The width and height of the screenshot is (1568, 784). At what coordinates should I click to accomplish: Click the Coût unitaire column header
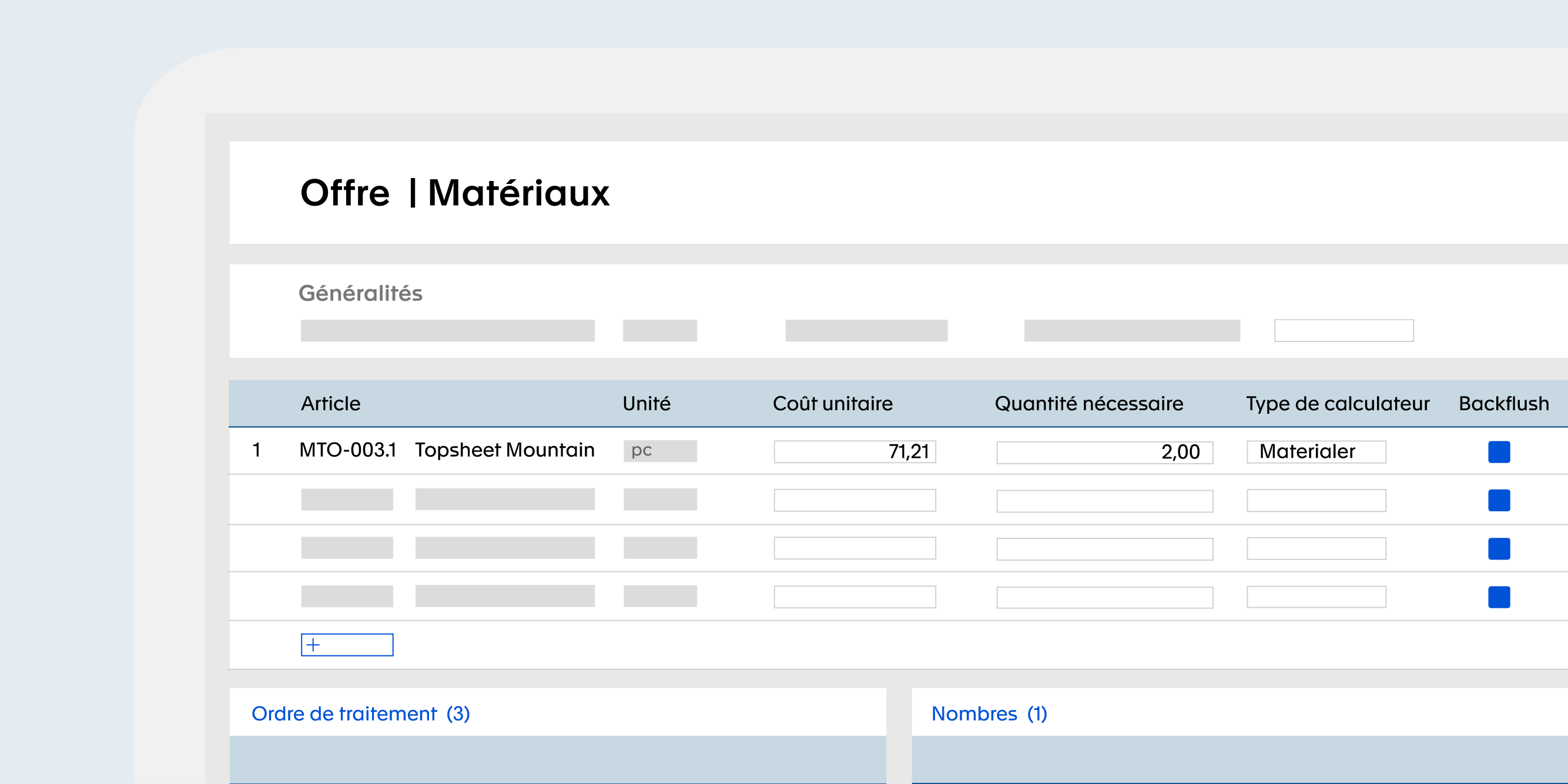833,404
